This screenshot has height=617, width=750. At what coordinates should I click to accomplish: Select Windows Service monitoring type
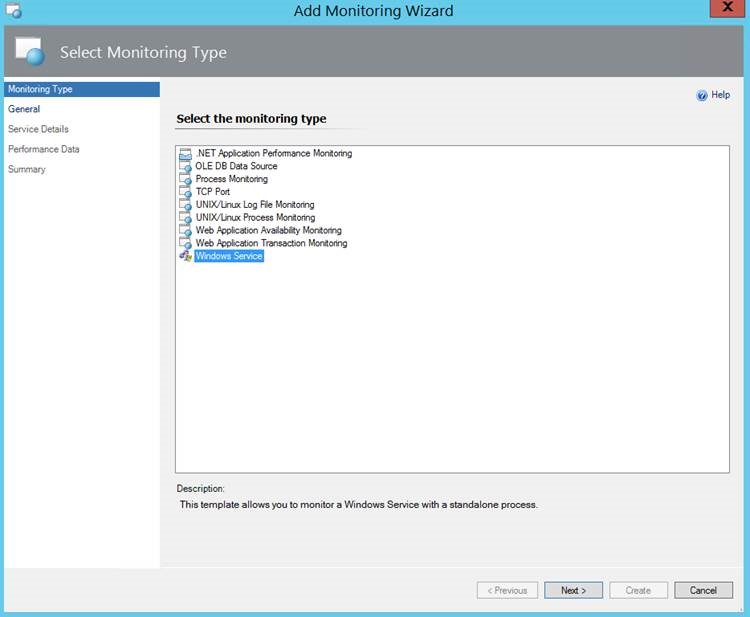click(229, 256)
